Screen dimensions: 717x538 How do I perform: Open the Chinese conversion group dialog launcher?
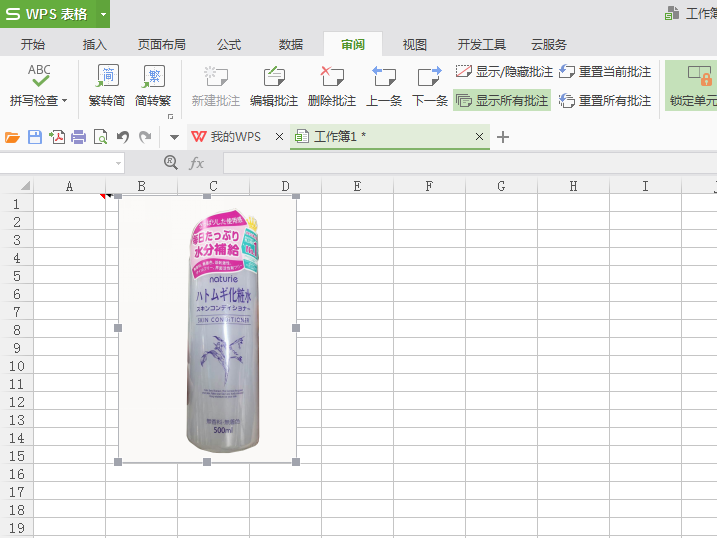[171, 117]
